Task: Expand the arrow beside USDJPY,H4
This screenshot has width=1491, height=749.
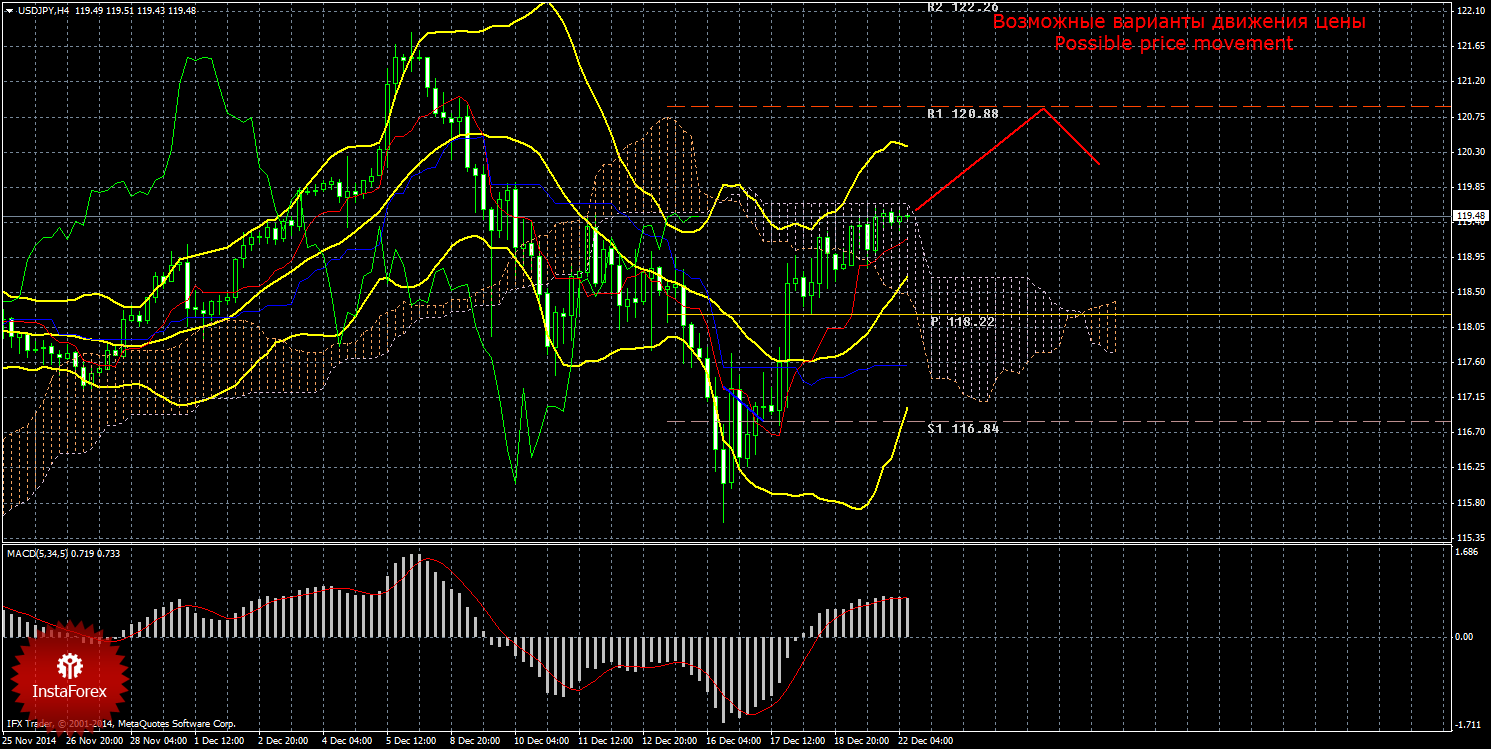Action: click(x=9, y=10)
